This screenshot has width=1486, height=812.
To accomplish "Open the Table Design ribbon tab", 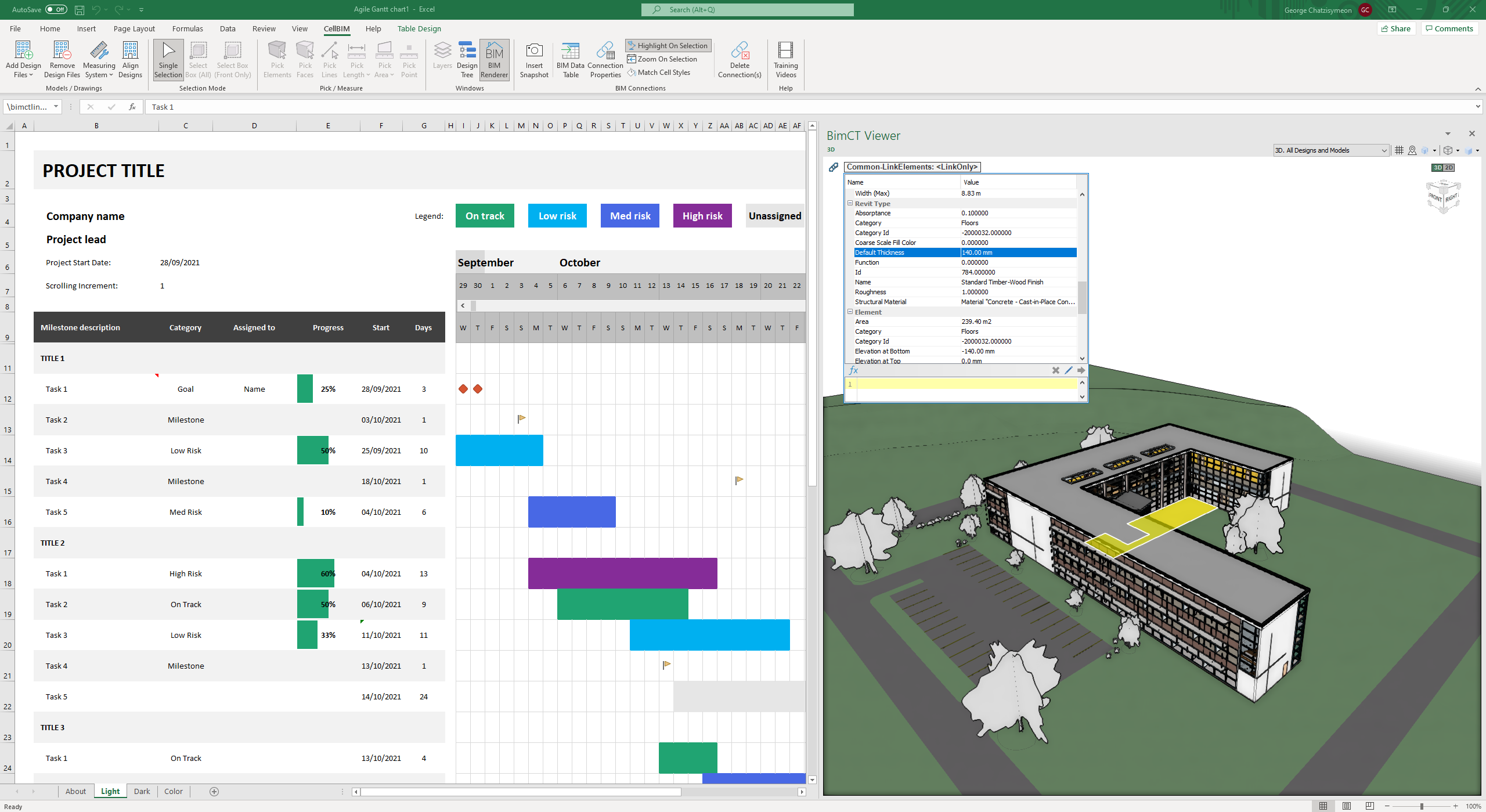I will click(x=419, y=28).
